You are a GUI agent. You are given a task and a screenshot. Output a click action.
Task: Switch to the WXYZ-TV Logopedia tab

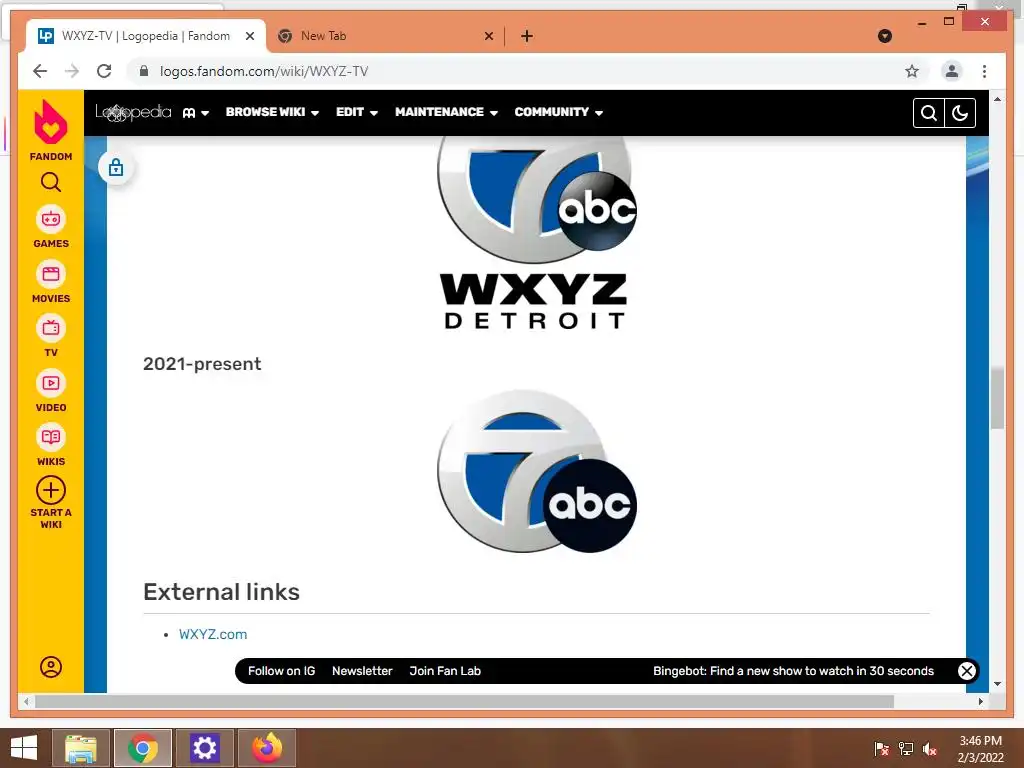146,36
